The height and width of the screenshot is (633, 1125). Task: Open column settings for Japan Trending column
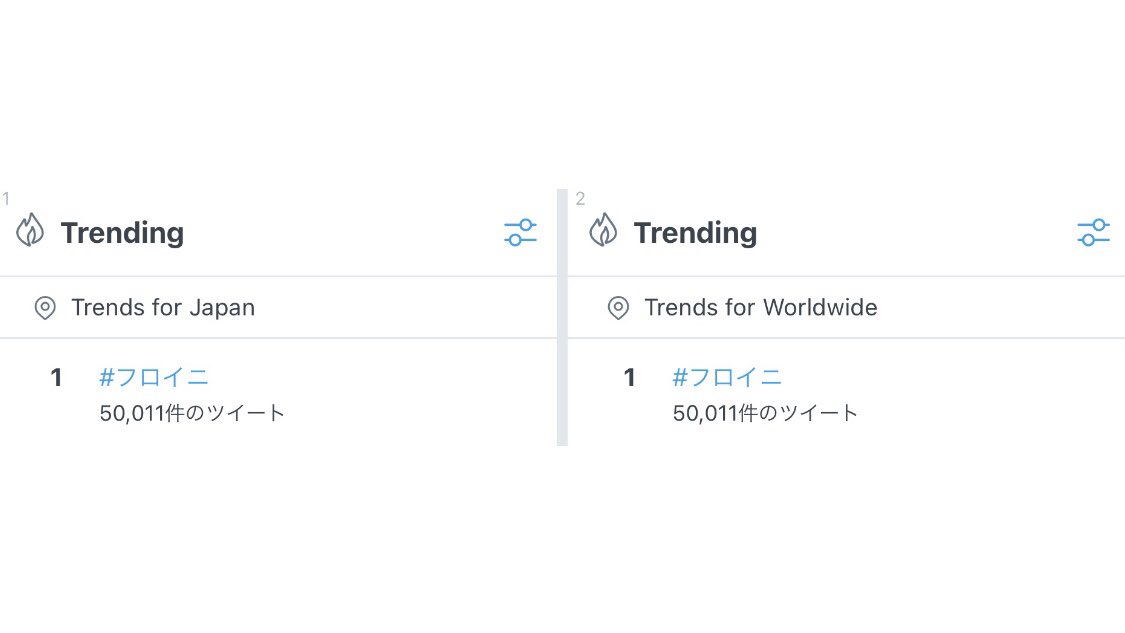point(520,233)
